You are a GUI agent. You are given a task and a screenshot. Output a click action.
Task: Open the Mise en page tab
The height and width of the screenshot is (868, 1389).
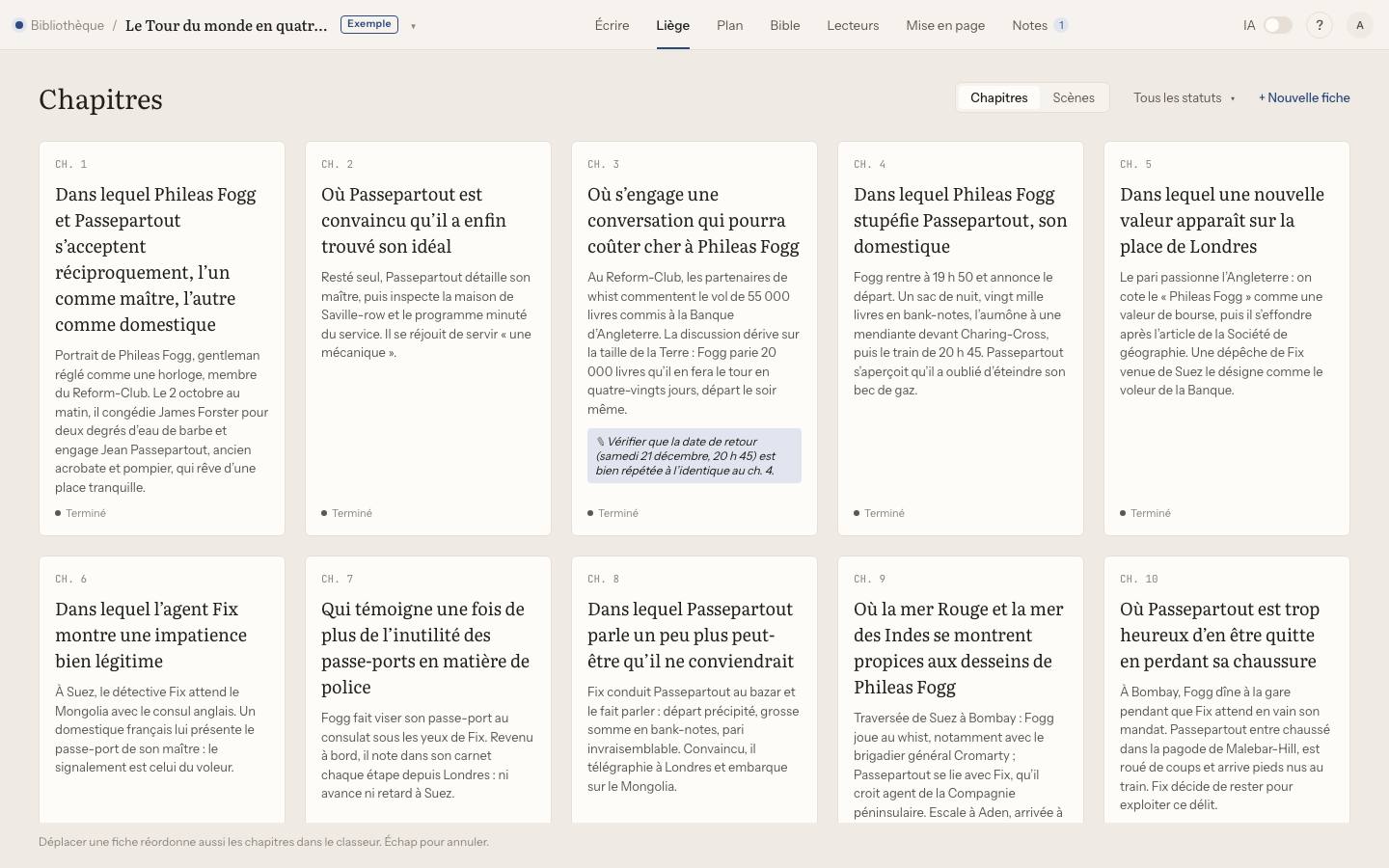tap(945, 25)
